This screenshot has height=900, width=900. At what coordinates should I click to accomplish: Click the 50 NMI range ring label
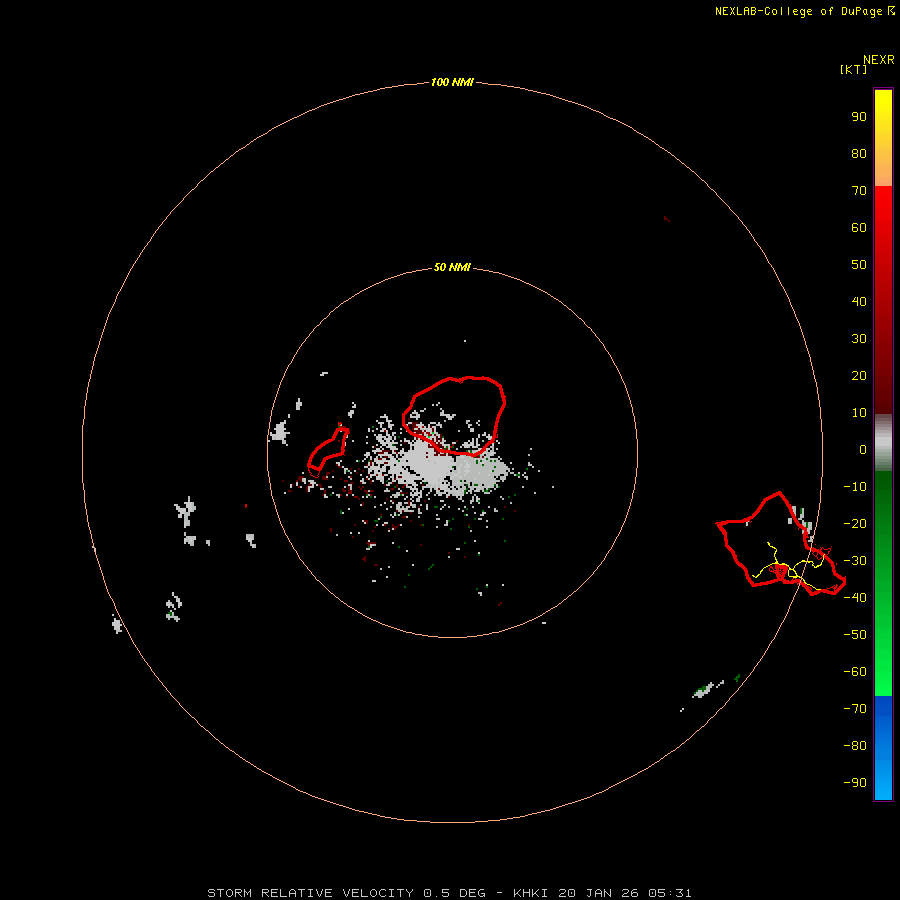tap(452, 267)
